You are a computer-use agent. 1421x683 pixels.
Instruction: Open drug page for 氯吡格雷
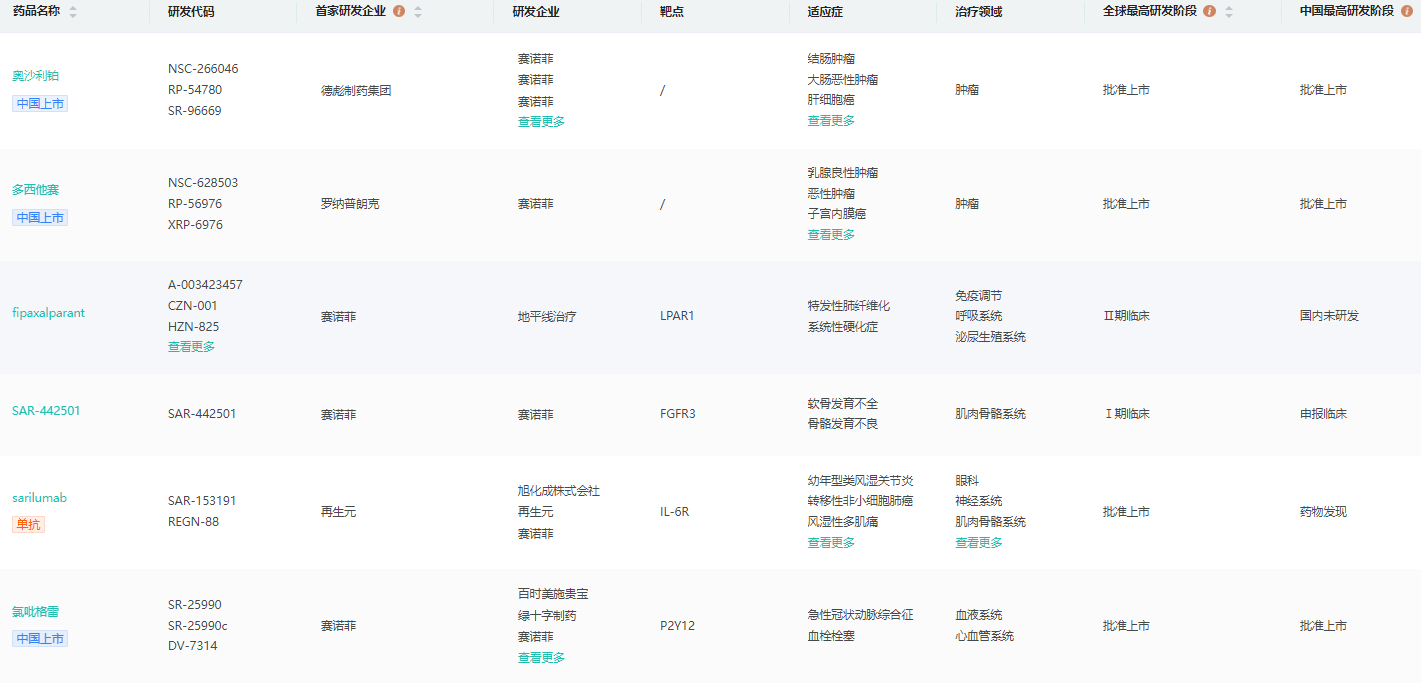coord(36,612)
